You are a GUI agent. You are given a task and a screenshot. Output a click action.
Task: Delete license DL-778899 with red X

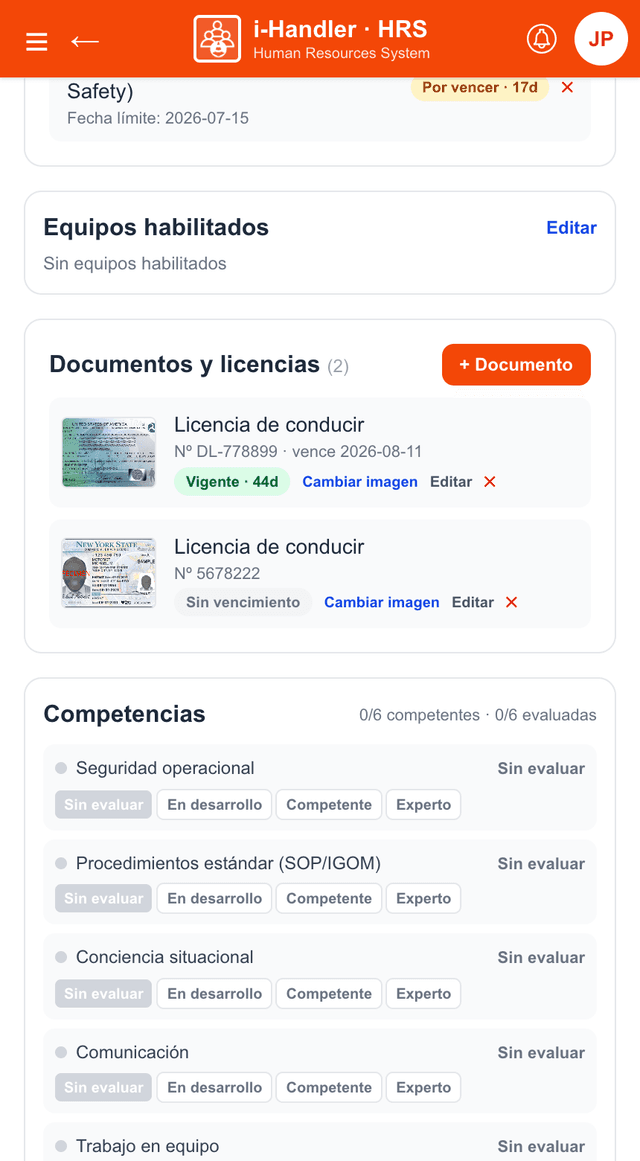coord(490,482)
